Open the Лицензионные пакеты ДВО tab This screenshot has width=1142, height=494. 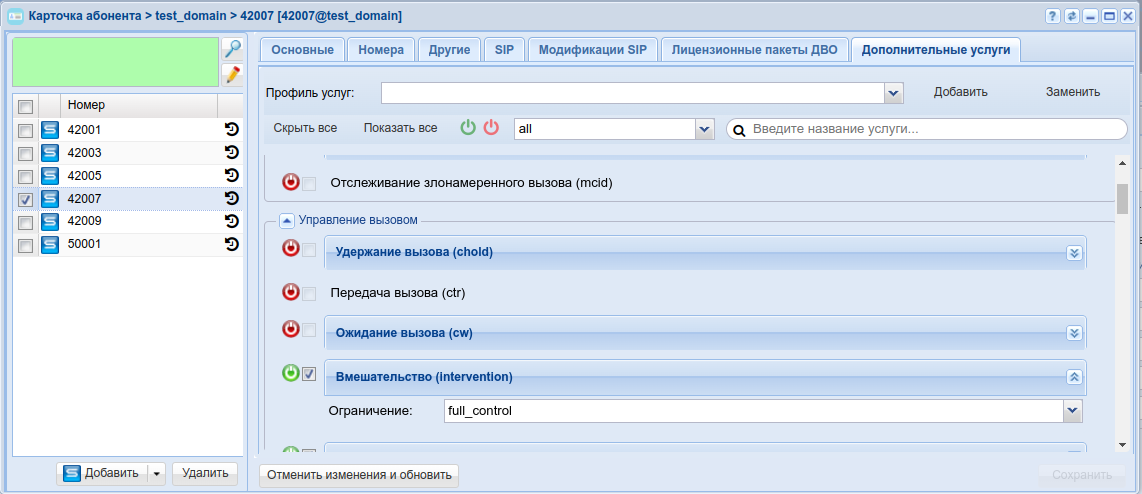point(755,50)
